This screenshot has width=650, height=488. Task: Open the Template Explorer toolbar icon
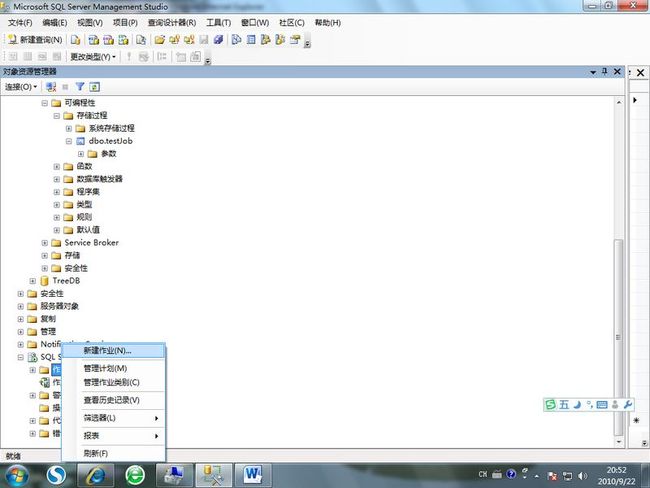[x=280, y=40]
